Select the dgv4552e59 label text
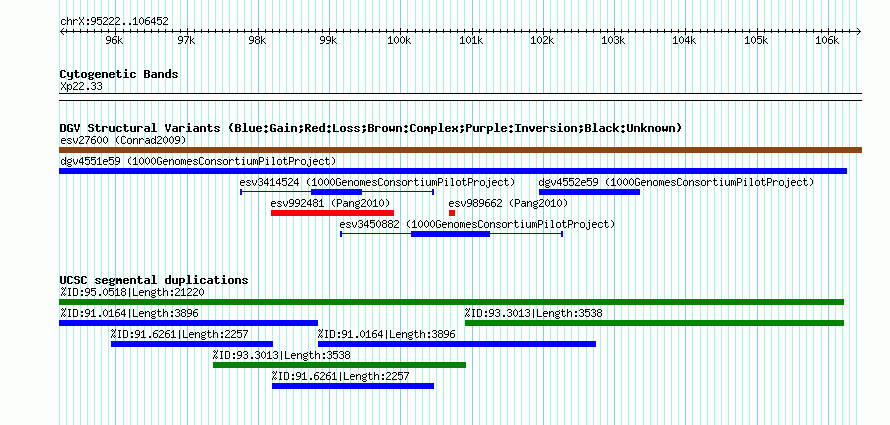The width and height of the screenshot is (890, 425). pyautogui.click(x=676, y=182)
